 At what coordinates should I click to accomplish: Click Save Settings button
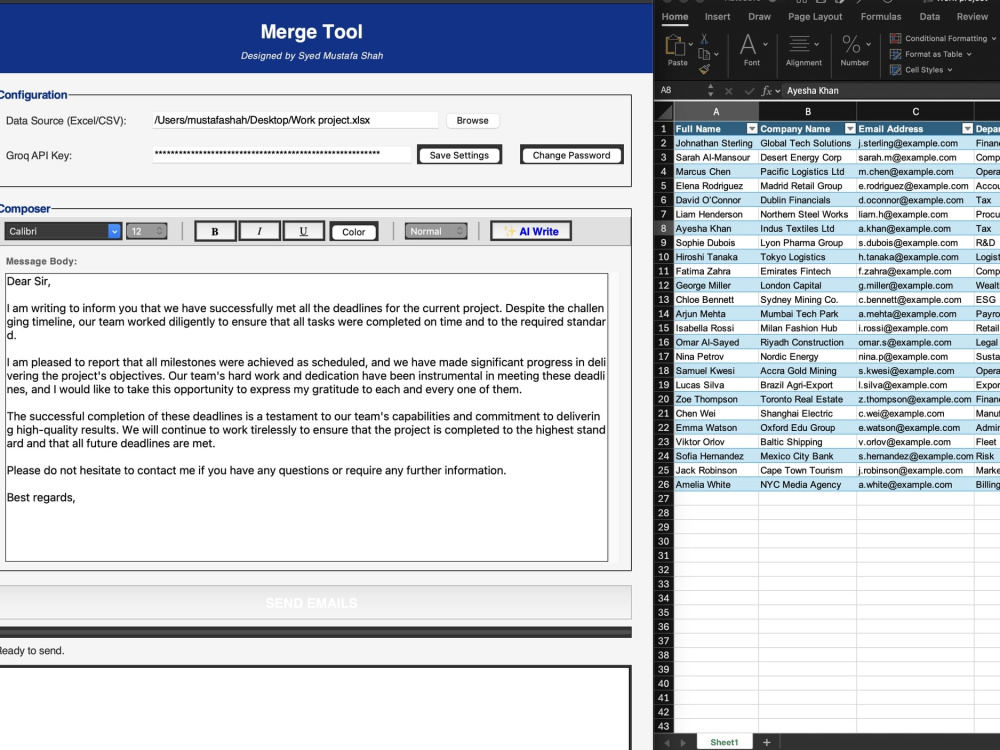(459, 155)
